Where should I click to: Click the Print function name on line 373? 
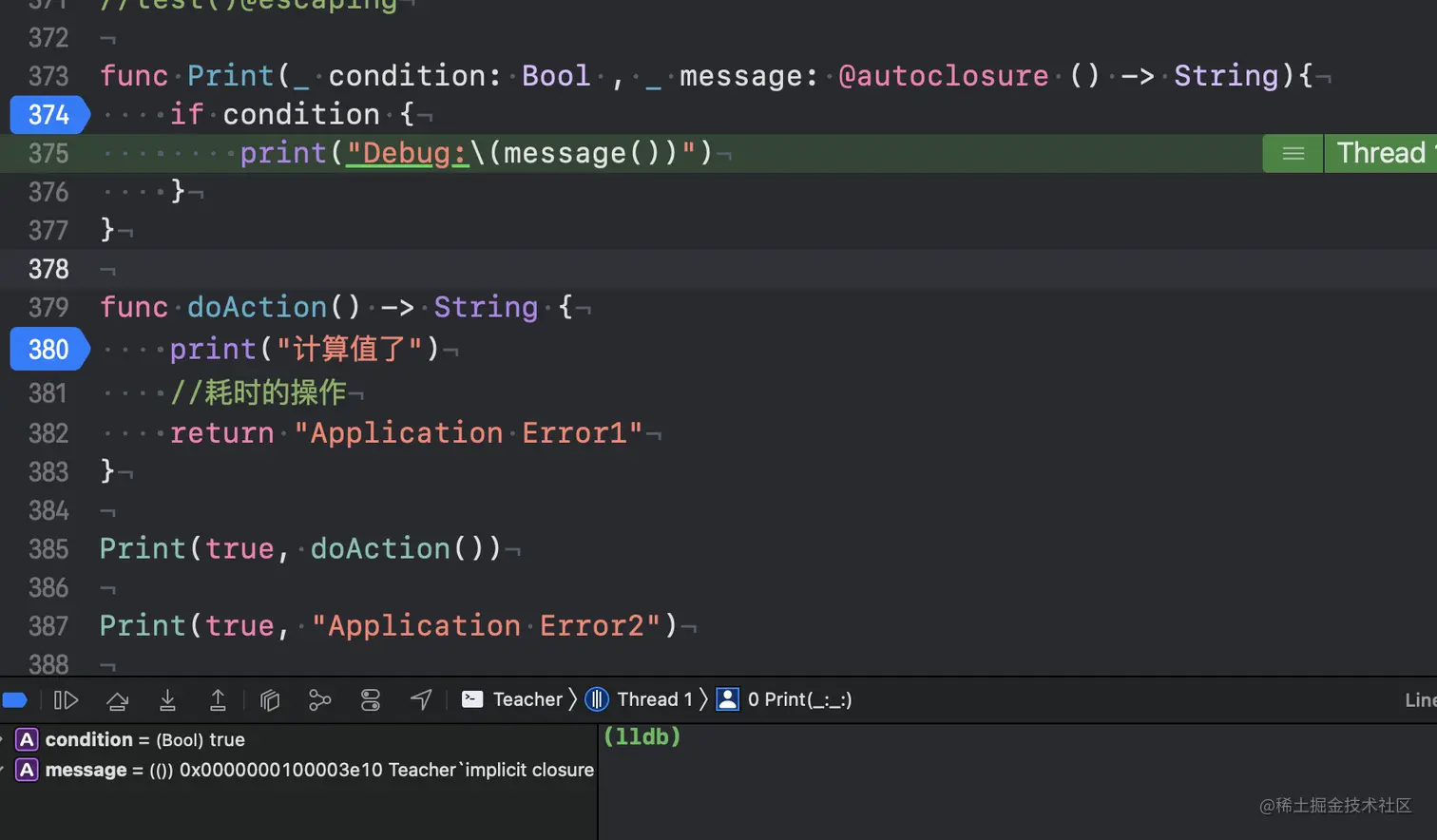click(x=230, y=76)
